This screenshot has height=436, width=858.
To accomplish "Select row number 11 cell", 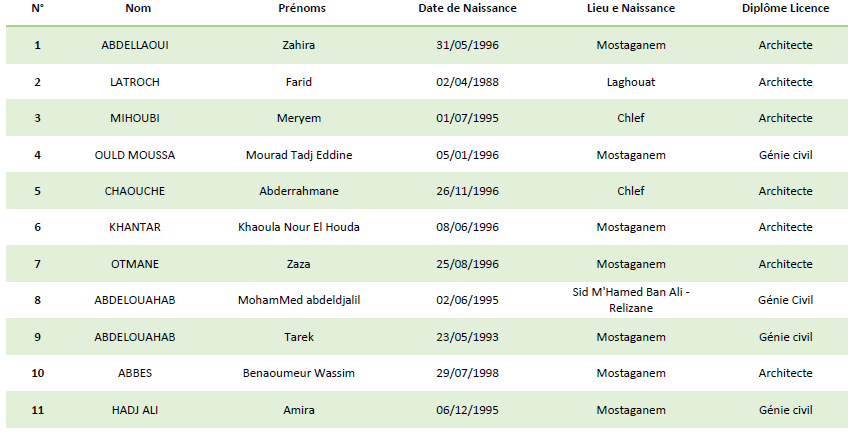I will [37, 410].
